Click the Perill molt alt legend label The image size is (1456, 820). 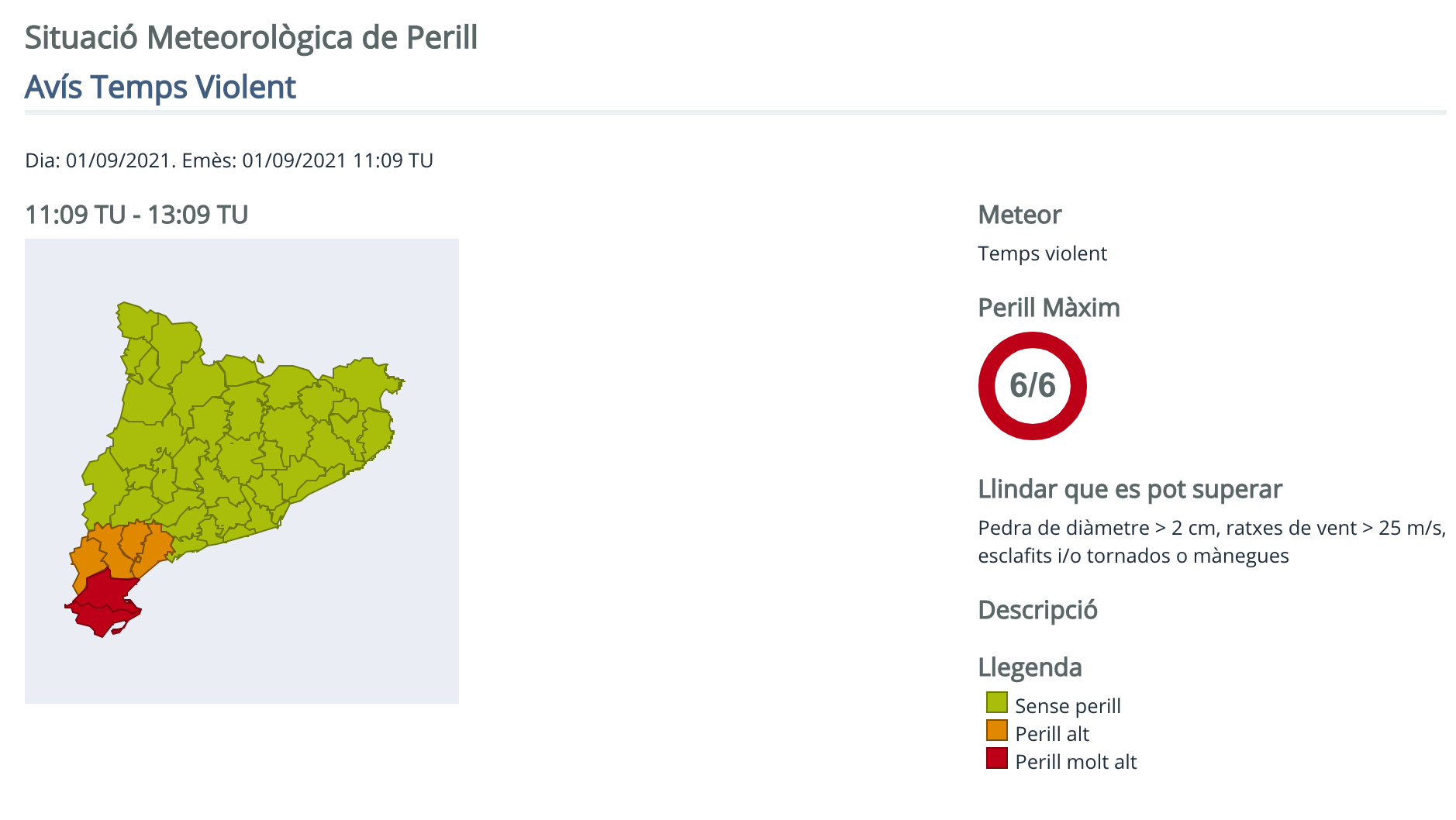click(1075, 762)
